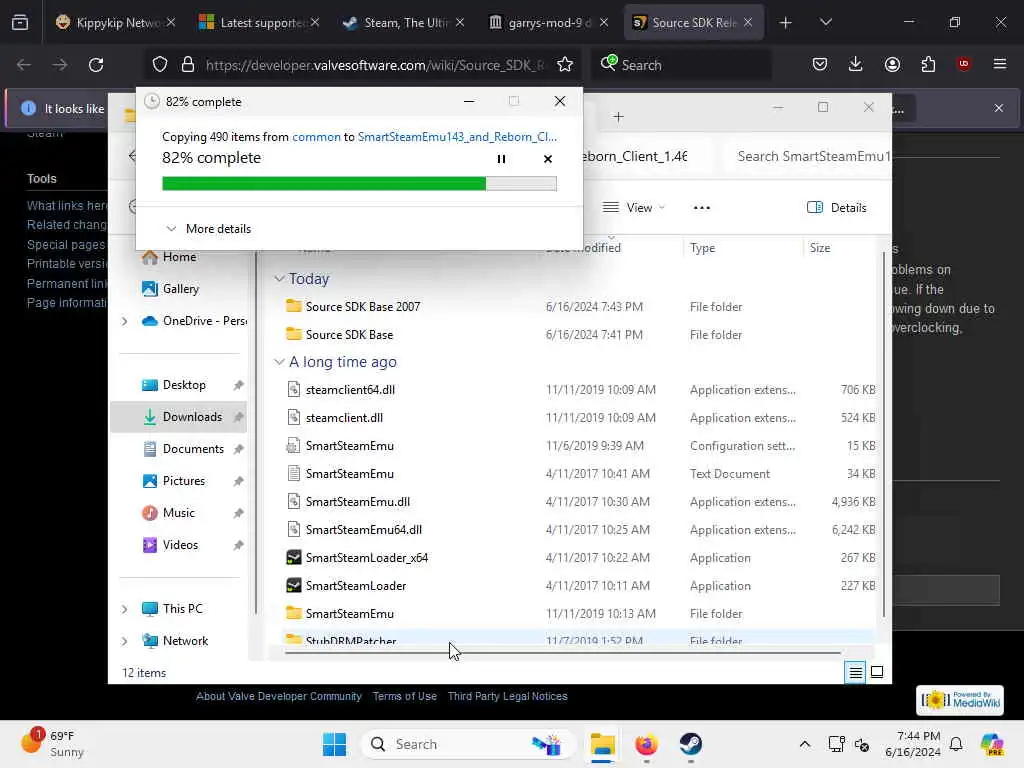Viewport: 1024px width, 768px height.
Task: Select steamclient64.dll file
Action: pyautogui.click(x=350, y=390)
